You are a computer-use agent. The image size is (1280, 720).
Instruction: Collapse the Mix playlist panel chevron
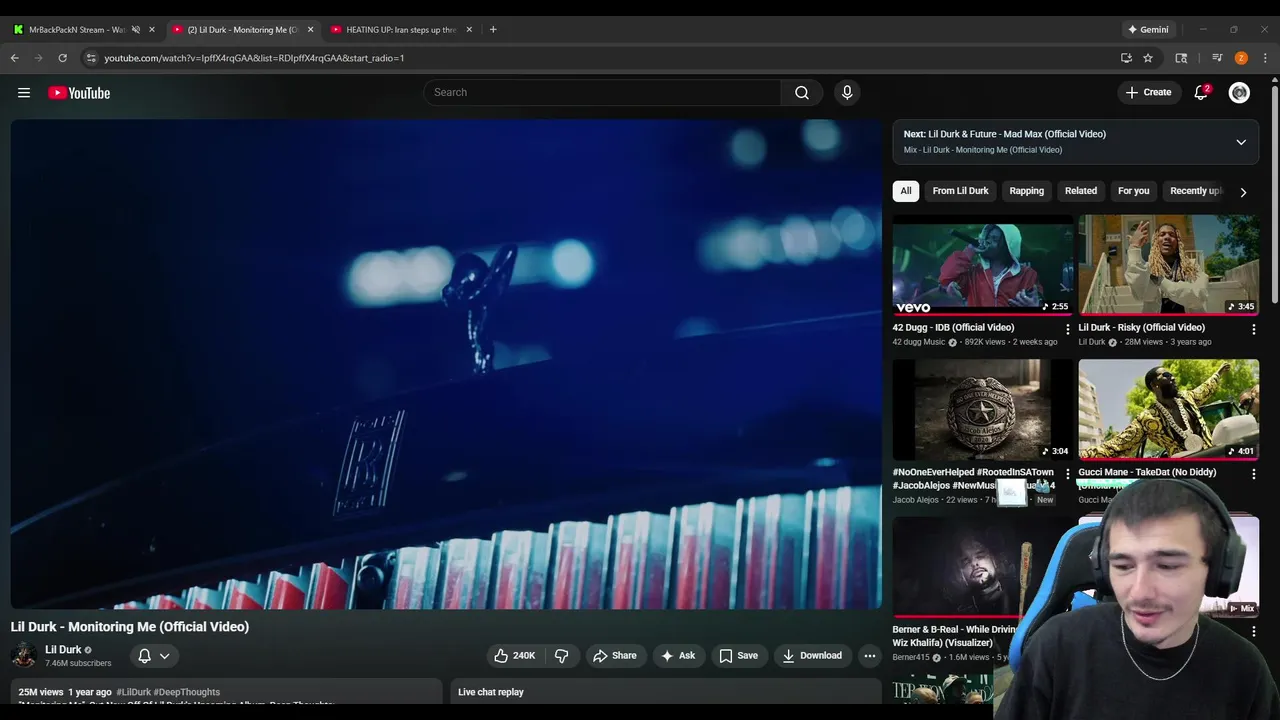[1241, 142]
